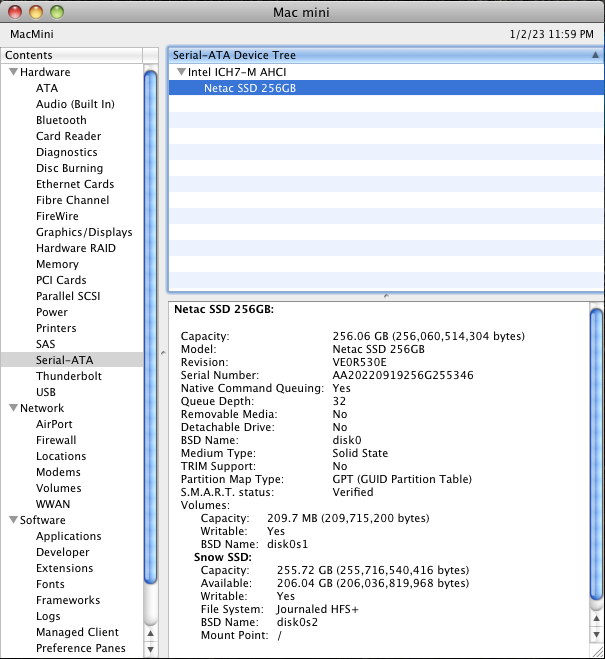605x659 pixels.
Task: Select FireWire in Hardware list
Action: 57,216
